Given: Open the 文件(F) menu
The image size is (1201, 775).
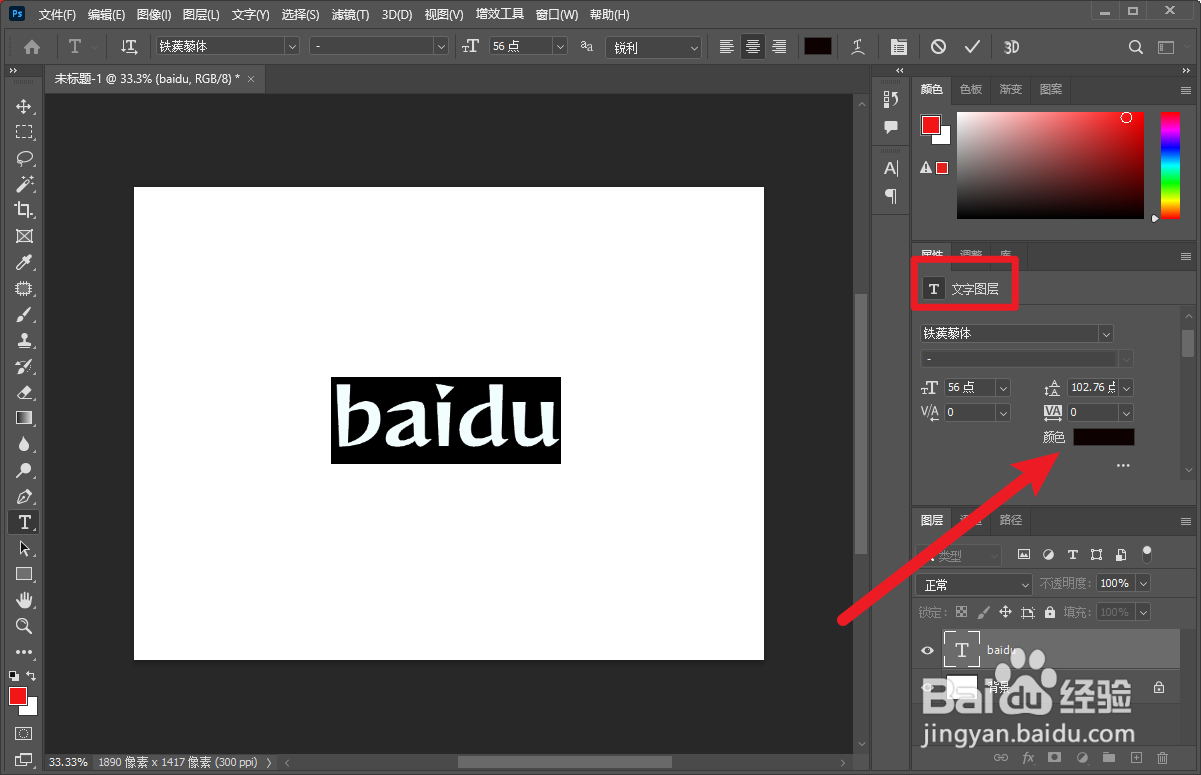Looking at the screenshot, I should point(57,15).
